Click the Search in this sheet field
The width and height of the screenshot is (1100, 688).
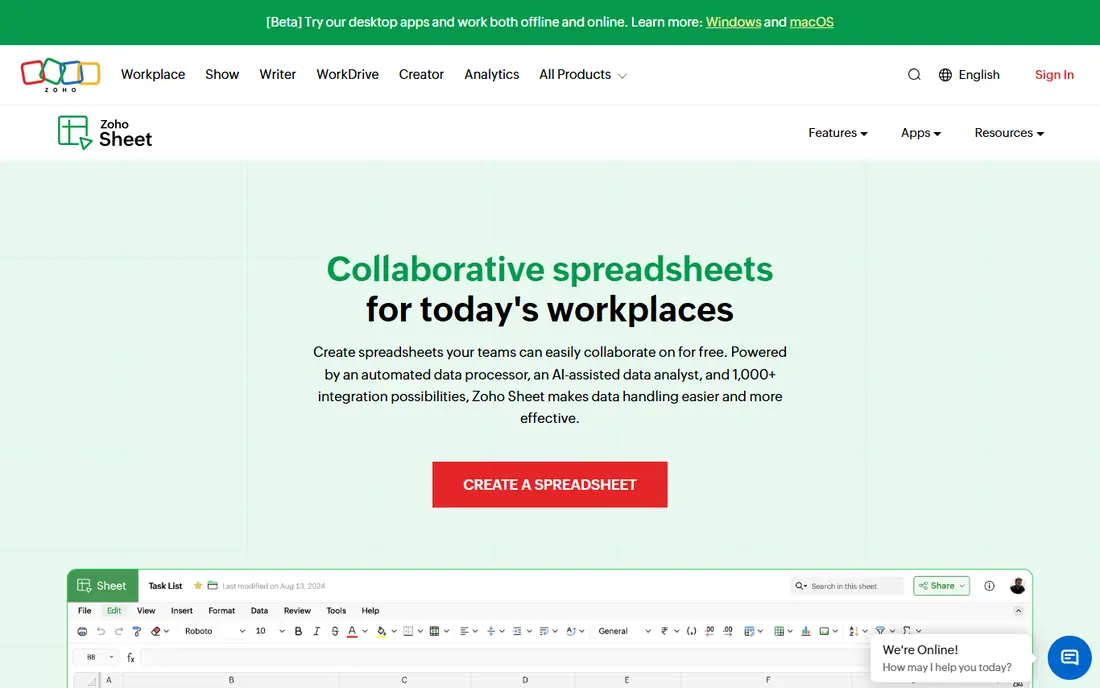(847, 586)
